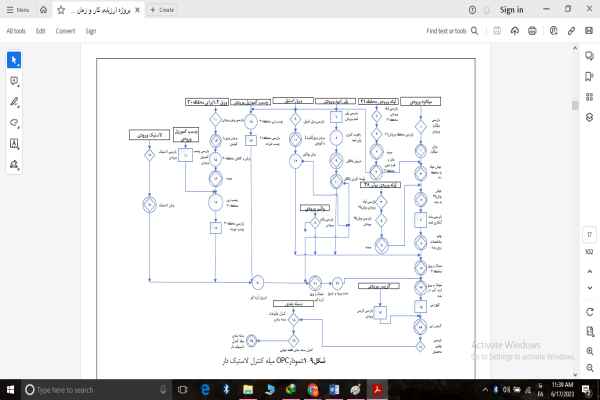Select the highlighter pen tool
This screenshot has width=600, height=400.
tap(14, 102)
